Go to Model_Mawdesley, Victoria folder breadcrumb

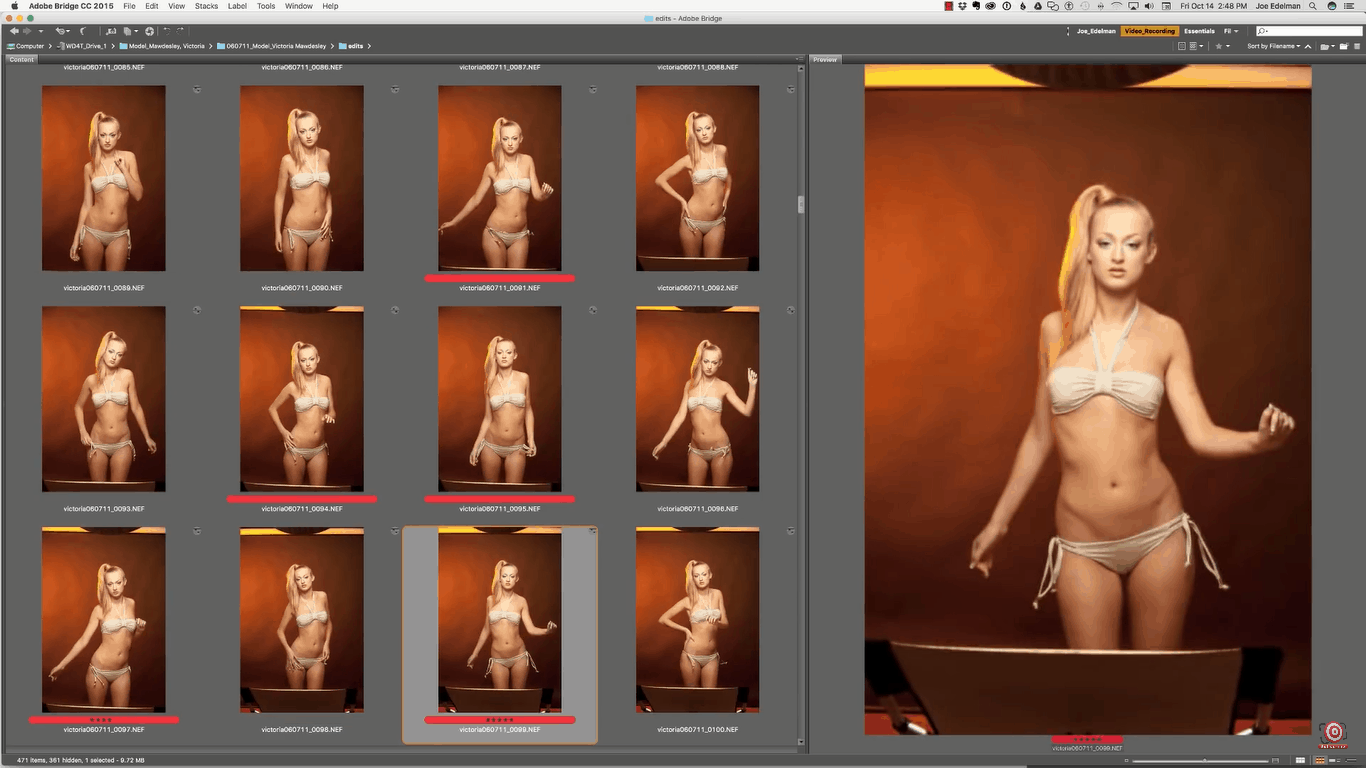pyautogui.click(x=162, y=46)
